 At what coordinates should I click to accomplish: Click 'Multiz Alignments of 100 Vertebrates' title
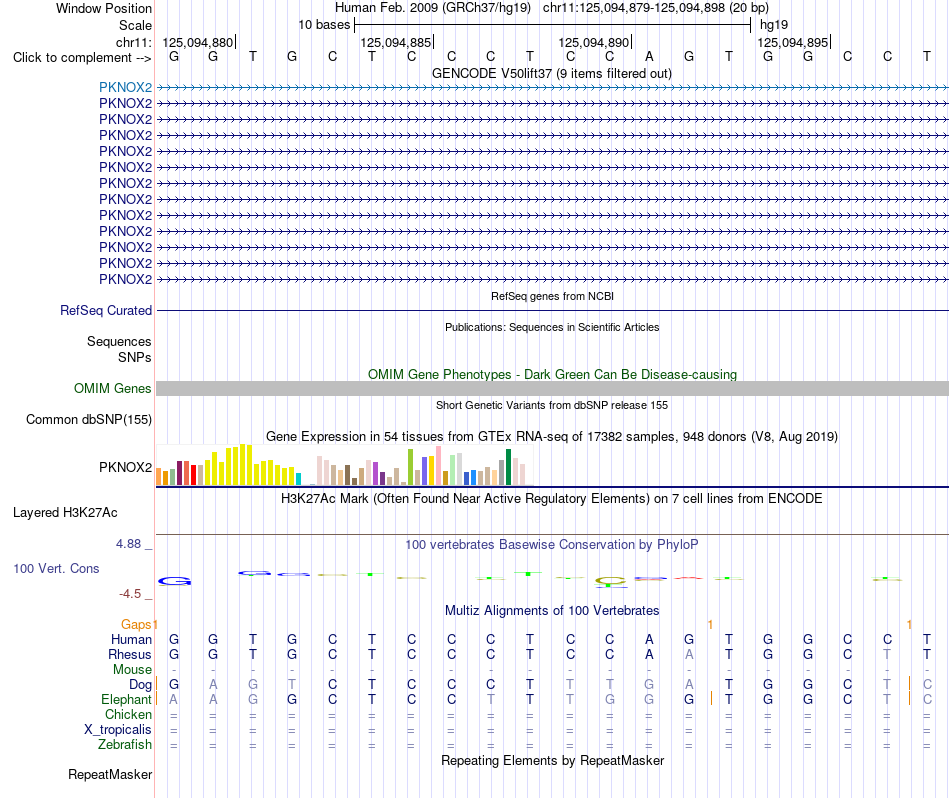(552, 610)
